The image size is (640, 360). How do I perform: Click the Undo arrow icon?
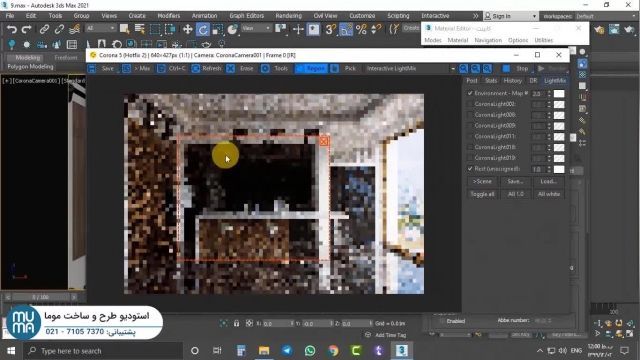[12, 29]
